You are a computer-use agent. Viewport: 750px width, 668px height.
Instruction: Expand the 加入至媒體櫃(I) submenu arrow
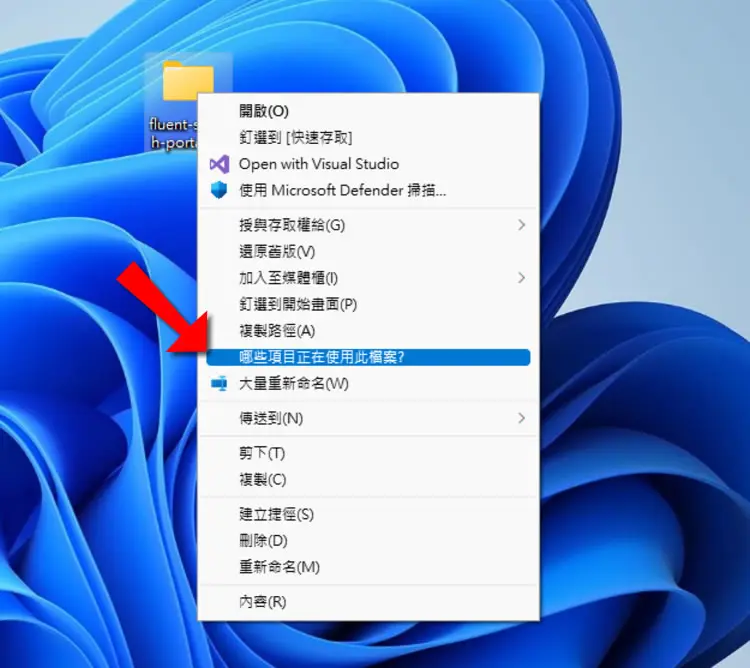(x=521, y=278)
